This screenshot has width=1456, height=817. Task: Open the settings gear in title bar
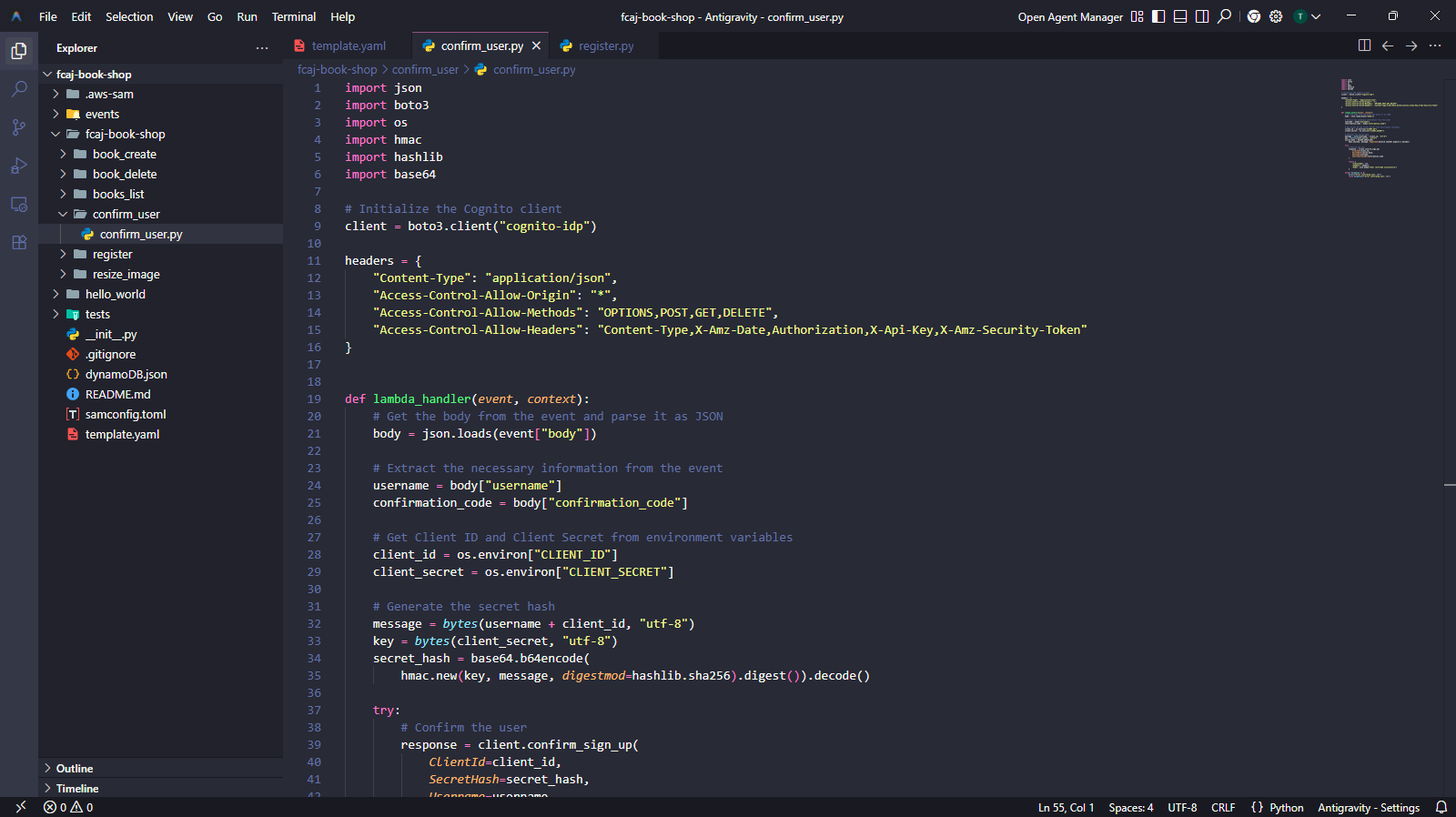[x=1276, y=16]
